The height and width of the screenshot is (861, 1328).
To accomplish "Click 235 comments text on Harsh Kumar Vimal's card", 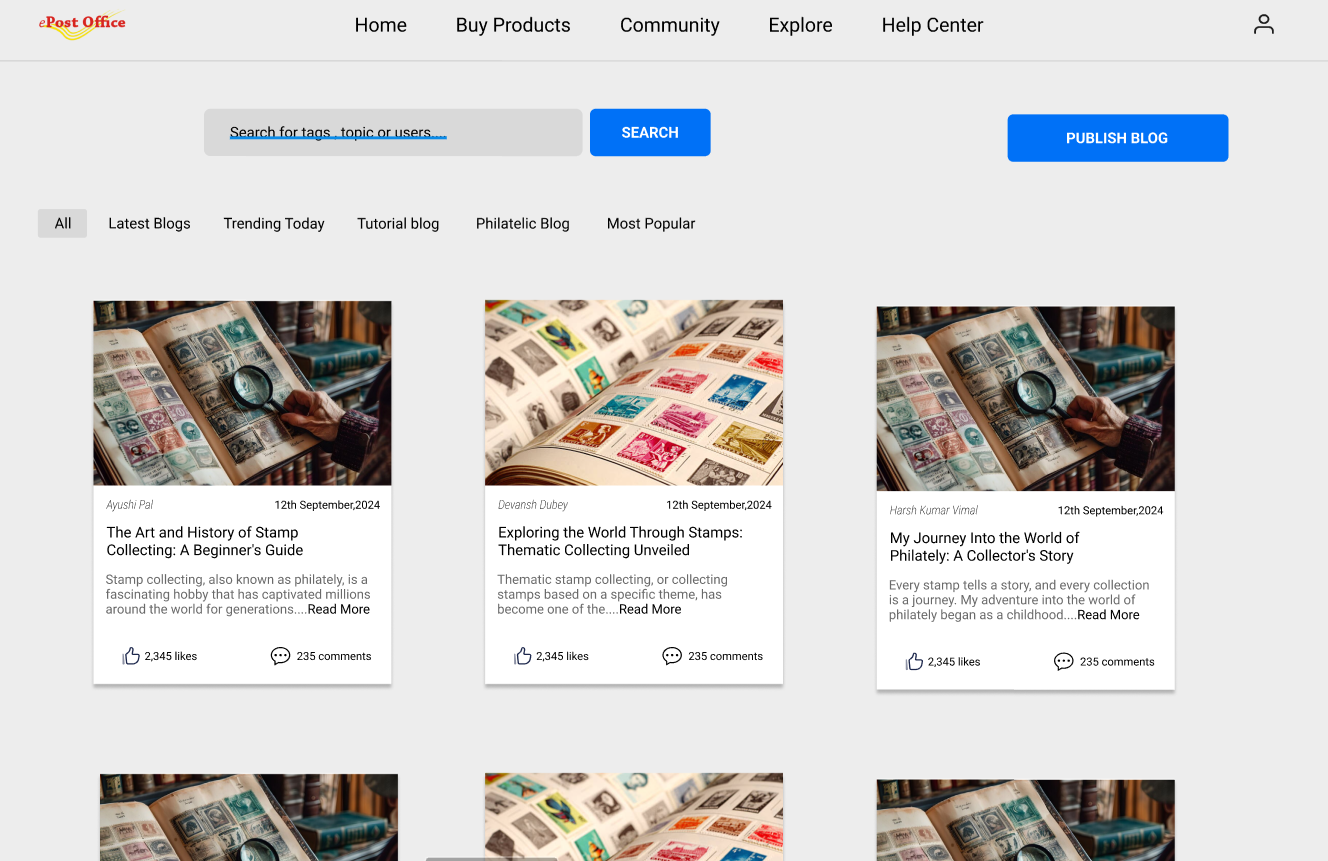I will pyautogui.click(x=1117, y=661).
